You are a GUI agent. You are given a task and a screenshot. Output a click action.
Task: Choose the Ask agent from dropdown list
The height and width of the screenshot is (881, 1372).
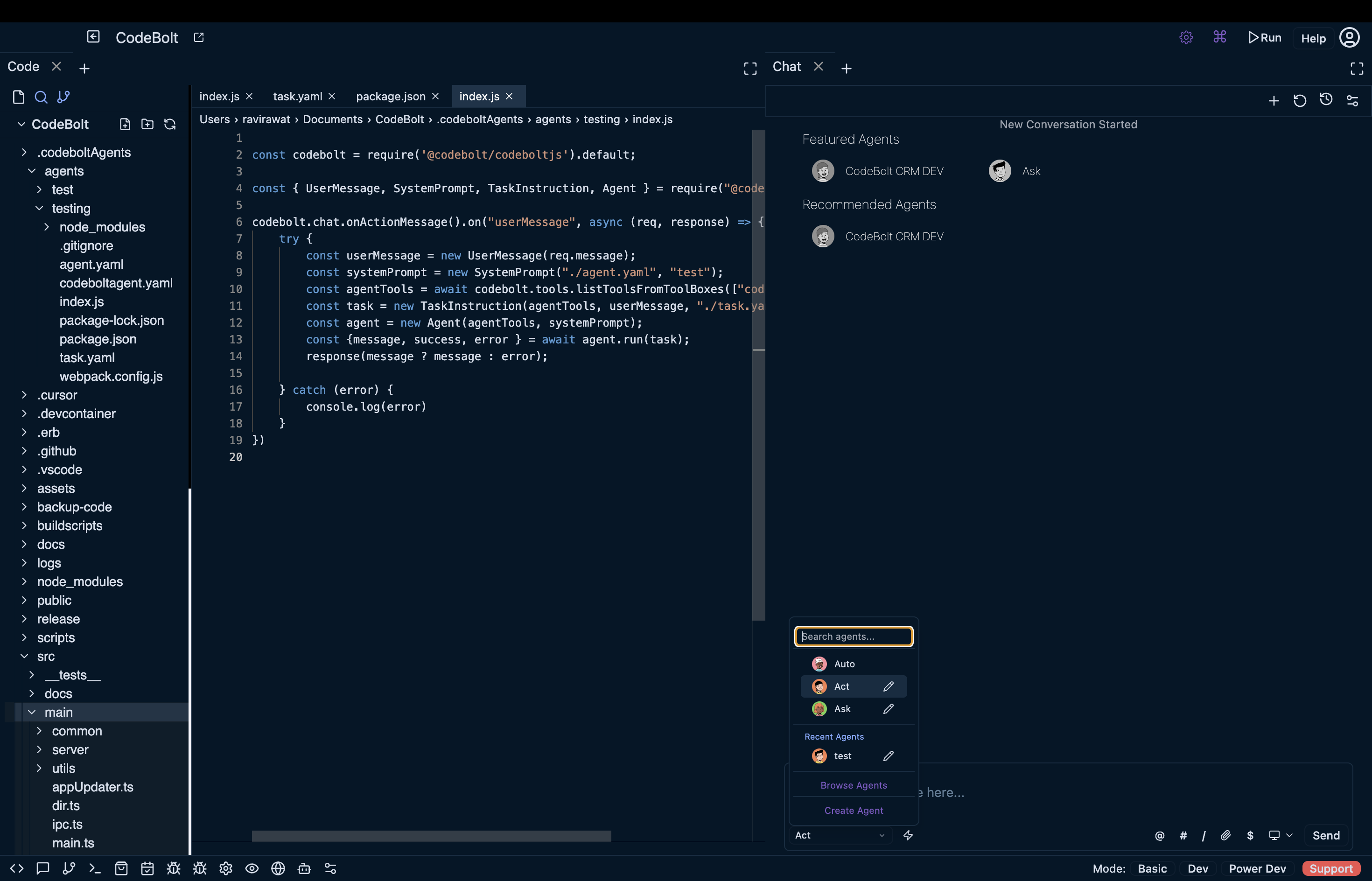pyautogui.click(x=854, y=709)
